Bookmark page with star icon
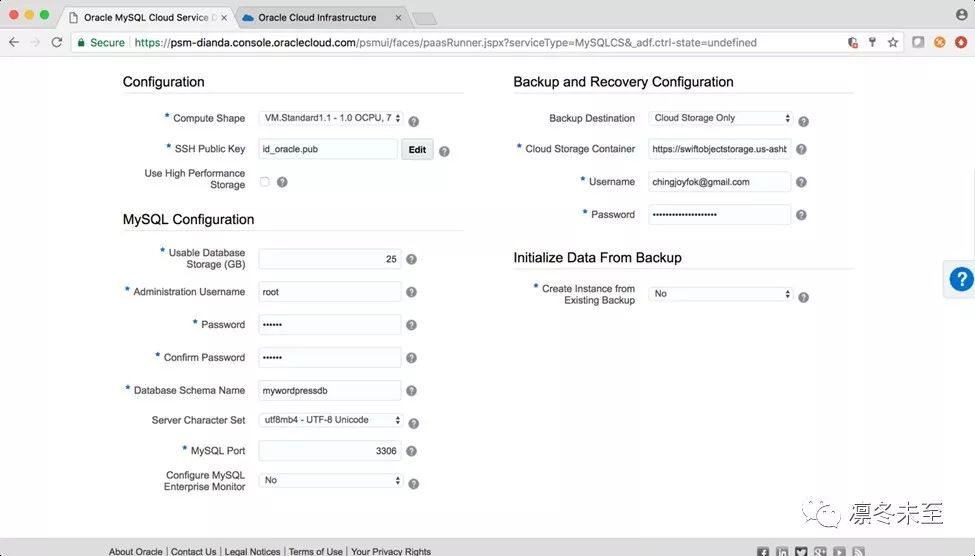 click(x=893, y=42)
